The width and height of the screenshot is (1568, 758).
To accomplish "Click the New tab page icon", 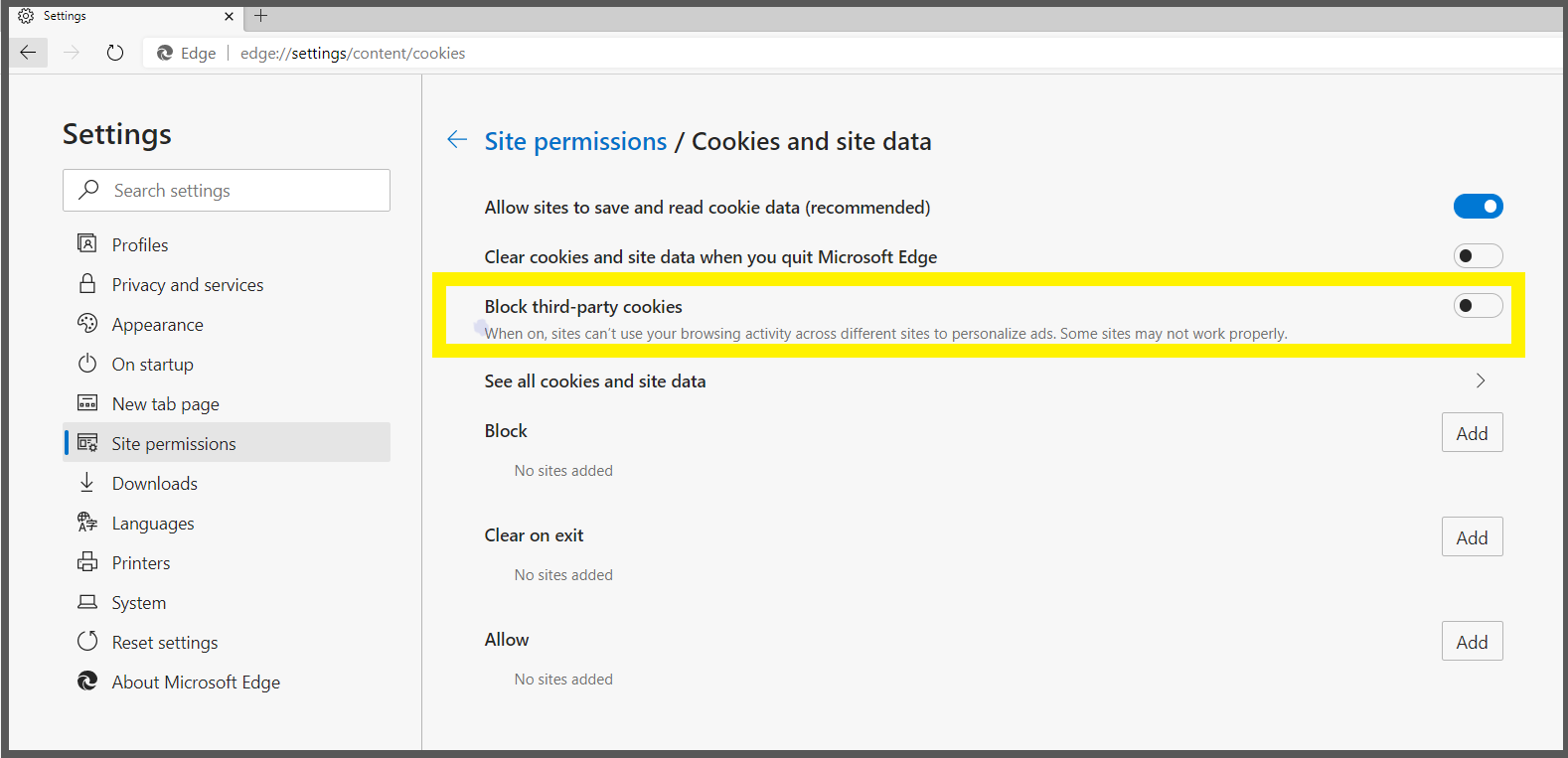I will point(87,402).
